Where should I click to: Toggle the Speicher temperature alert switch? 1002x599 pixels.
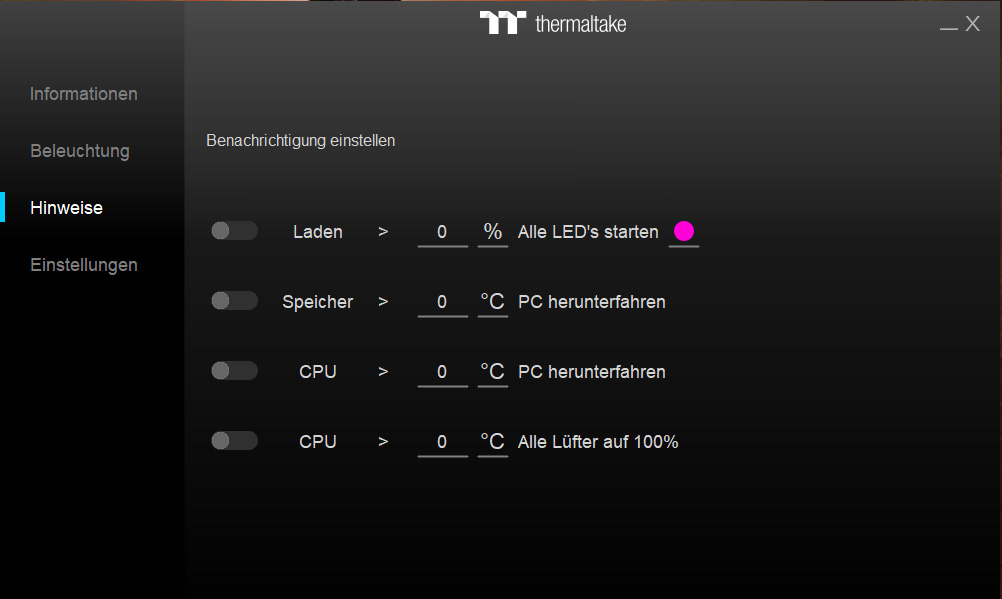pos(235,300)
